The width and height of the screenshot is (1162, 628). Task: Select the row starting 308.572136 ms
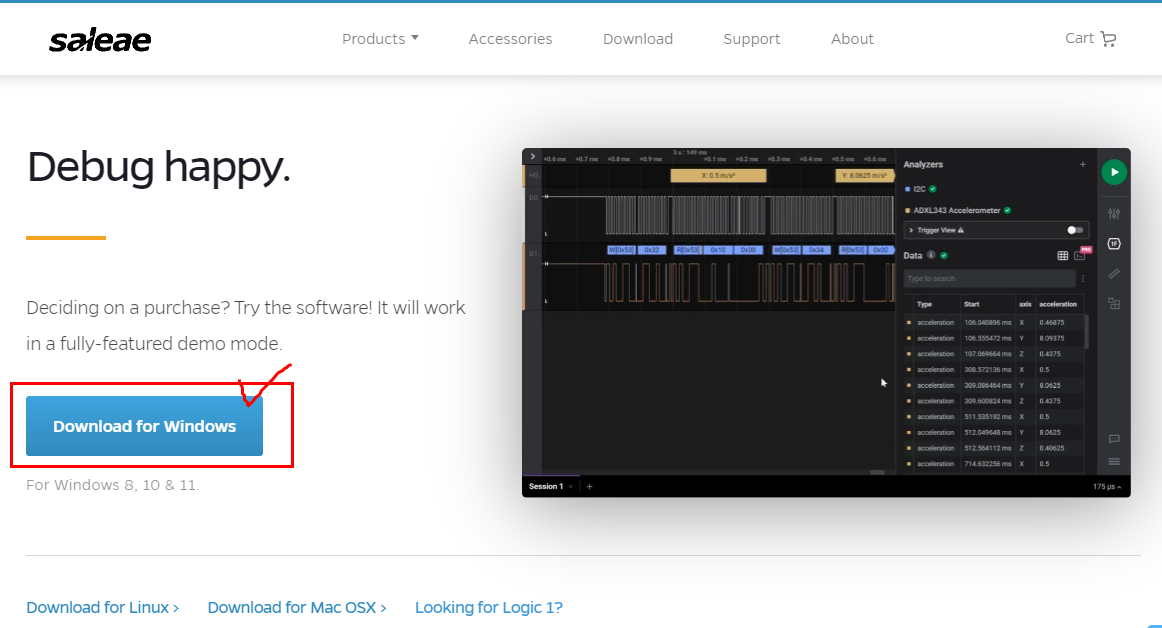point(994,370)
